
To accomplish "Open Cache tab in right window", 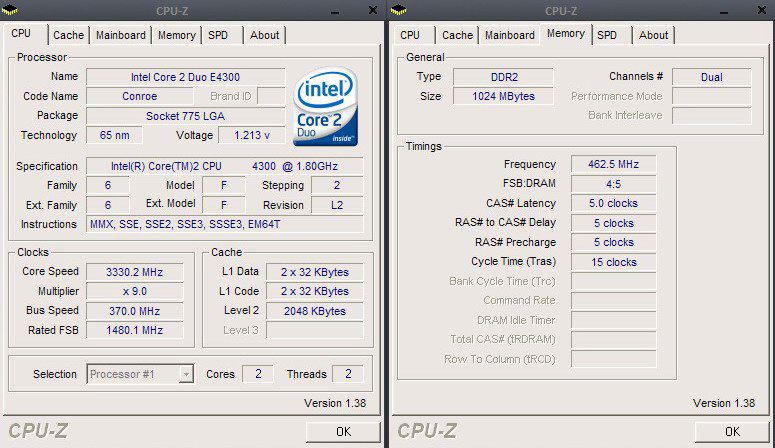I will click(x=458, y=35).
